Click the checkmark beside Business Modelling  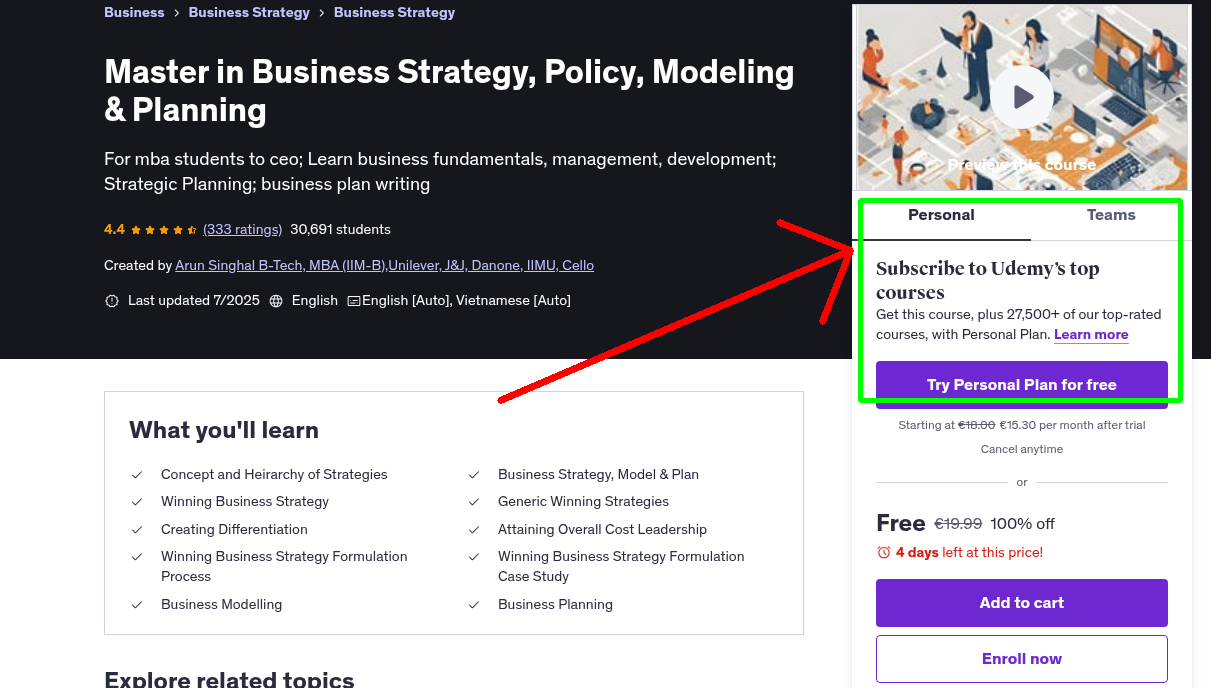click(x=137, y=604)
